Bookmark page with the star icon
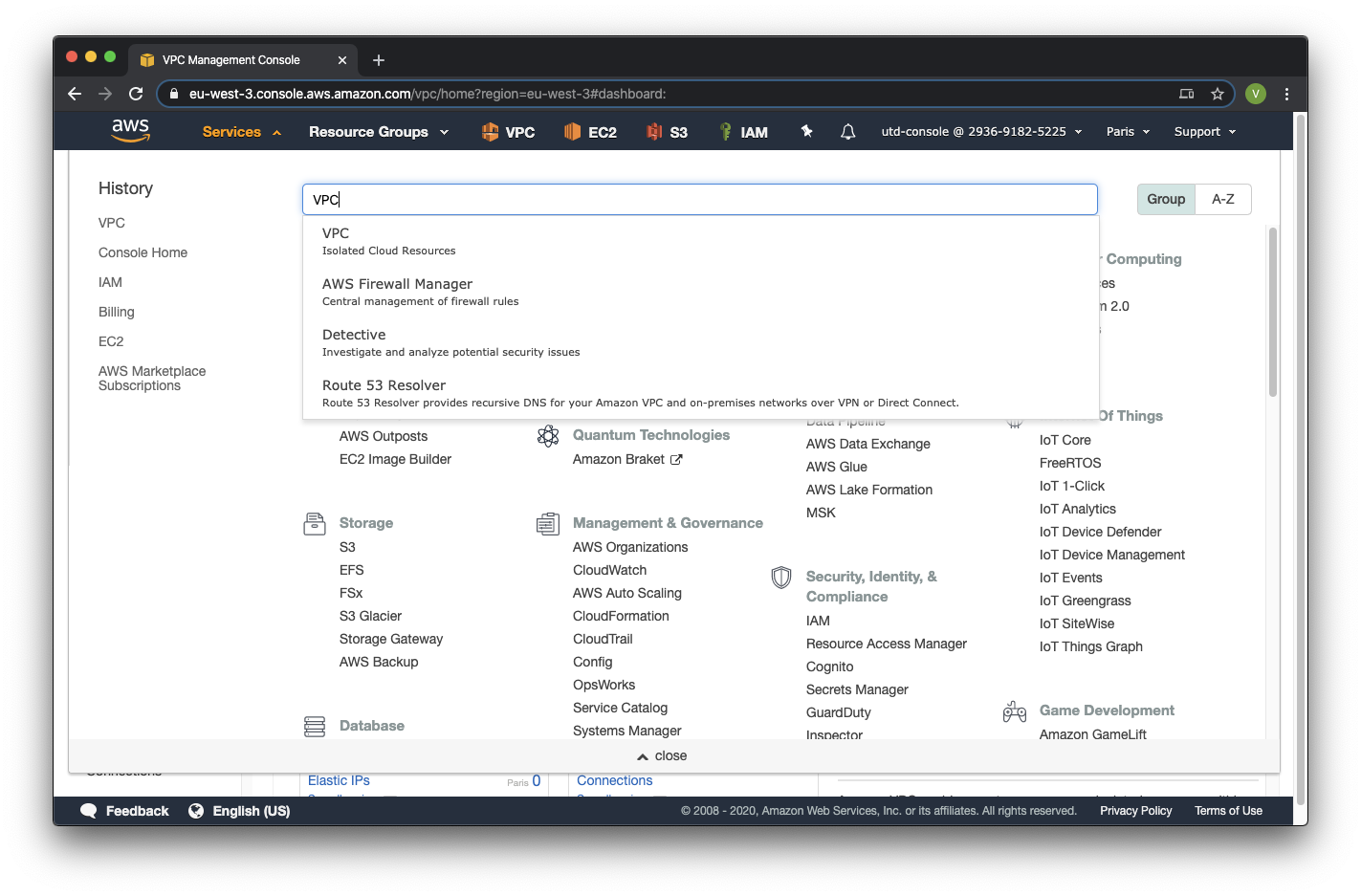The height and width of the screenshot is (896, 1361). click(x=1218, y=94)
